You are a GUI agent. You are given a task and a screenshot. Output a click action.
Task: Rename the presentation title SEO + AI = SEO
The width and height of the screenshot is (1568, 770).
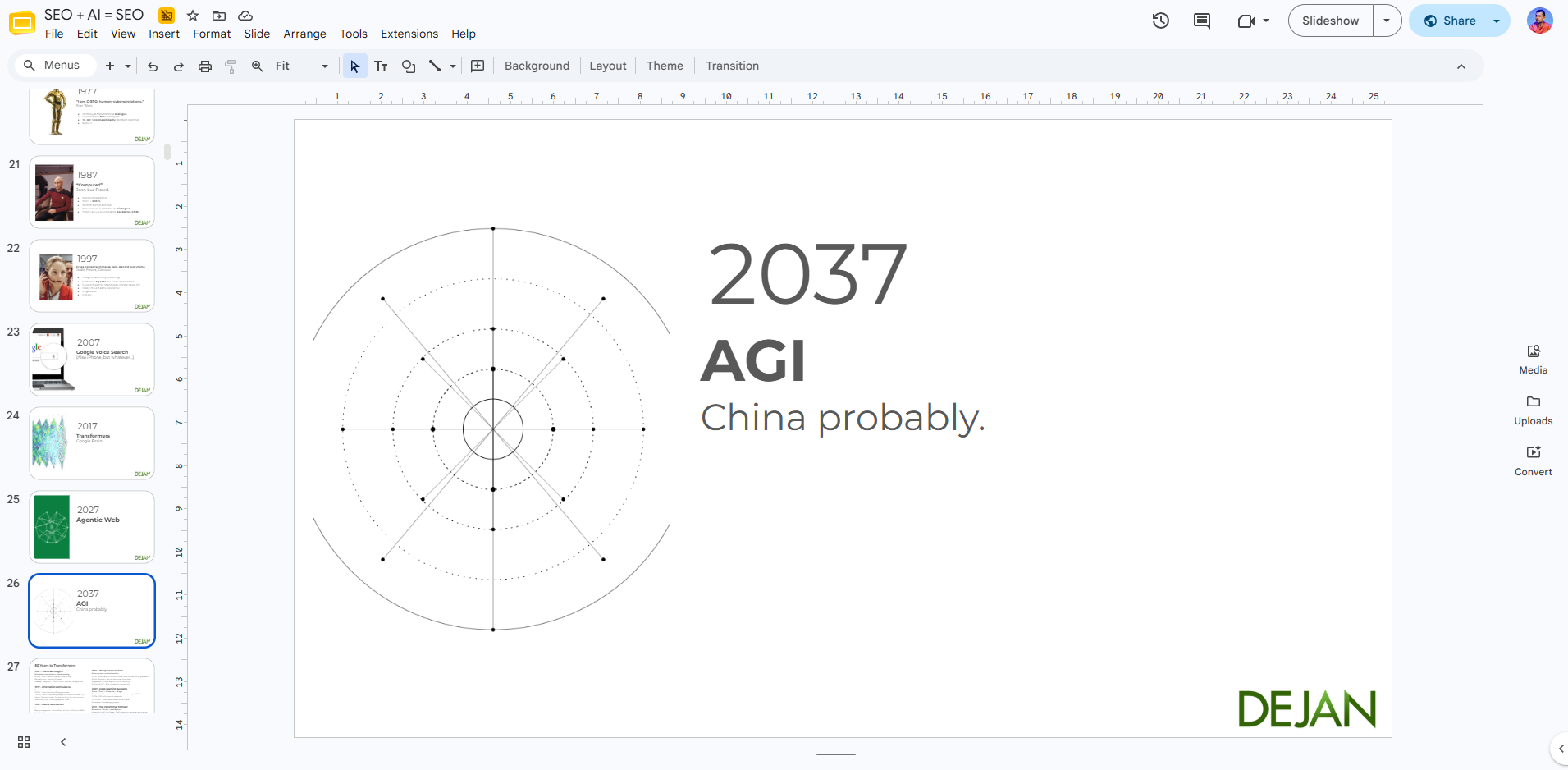point(94,15)
